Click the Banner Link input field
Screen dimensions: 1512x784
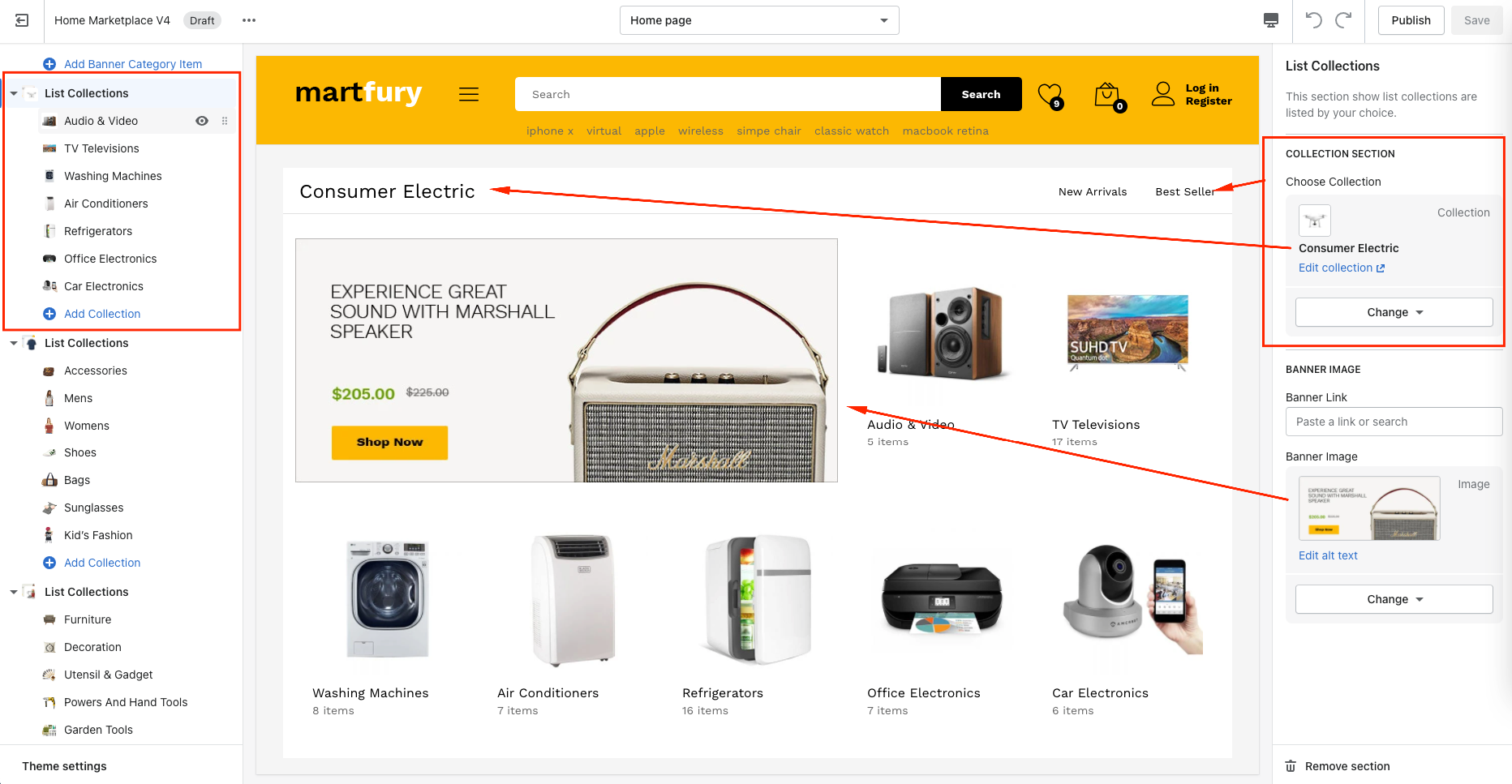(x=1393, y=422)
